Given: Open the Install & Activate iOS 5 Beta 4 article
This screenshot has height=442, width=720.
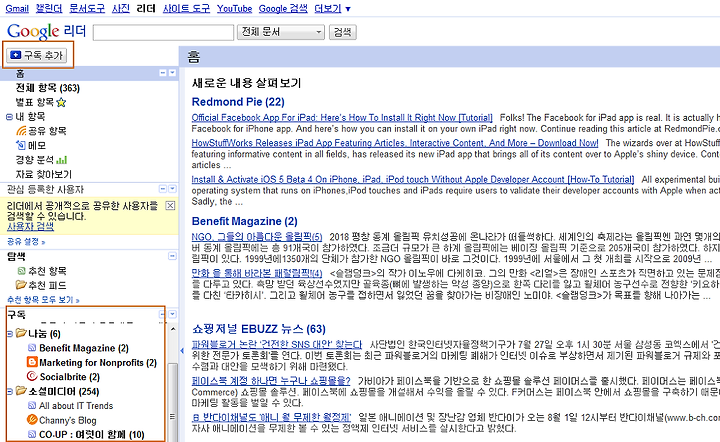Looking at the screenshot, I should (413, 179).
